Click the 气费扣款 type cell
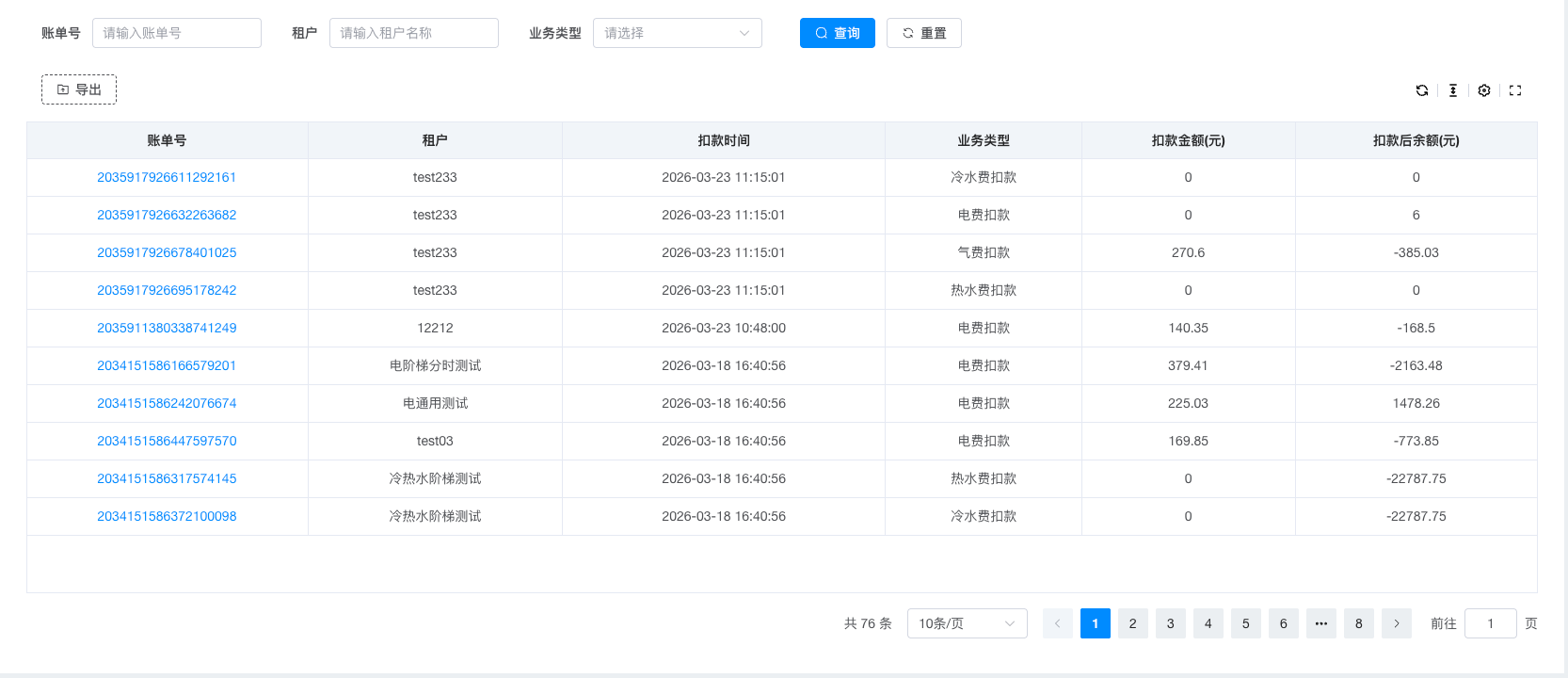Image resolution: width=1568 pixels, height=678 pixels. point(984,252)
